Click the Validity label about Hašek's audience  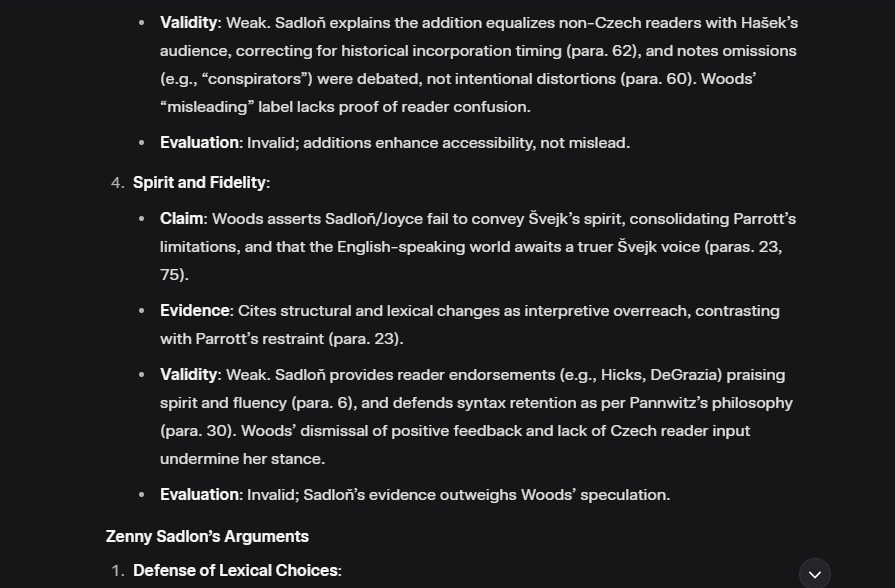[188, 22]
